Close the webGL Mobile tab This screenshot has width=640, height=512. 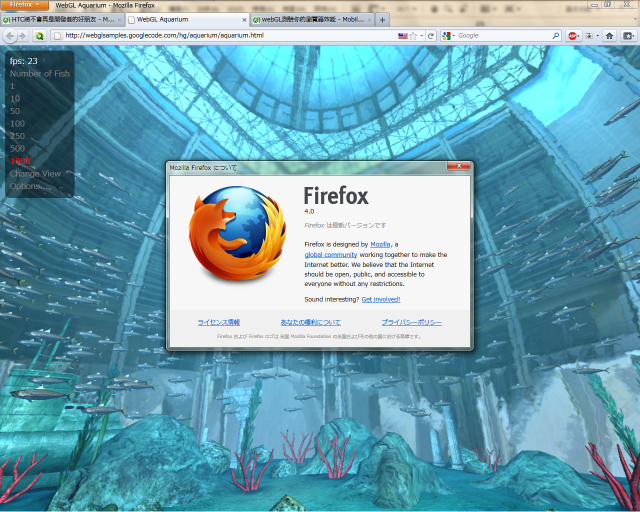(369, 20)
